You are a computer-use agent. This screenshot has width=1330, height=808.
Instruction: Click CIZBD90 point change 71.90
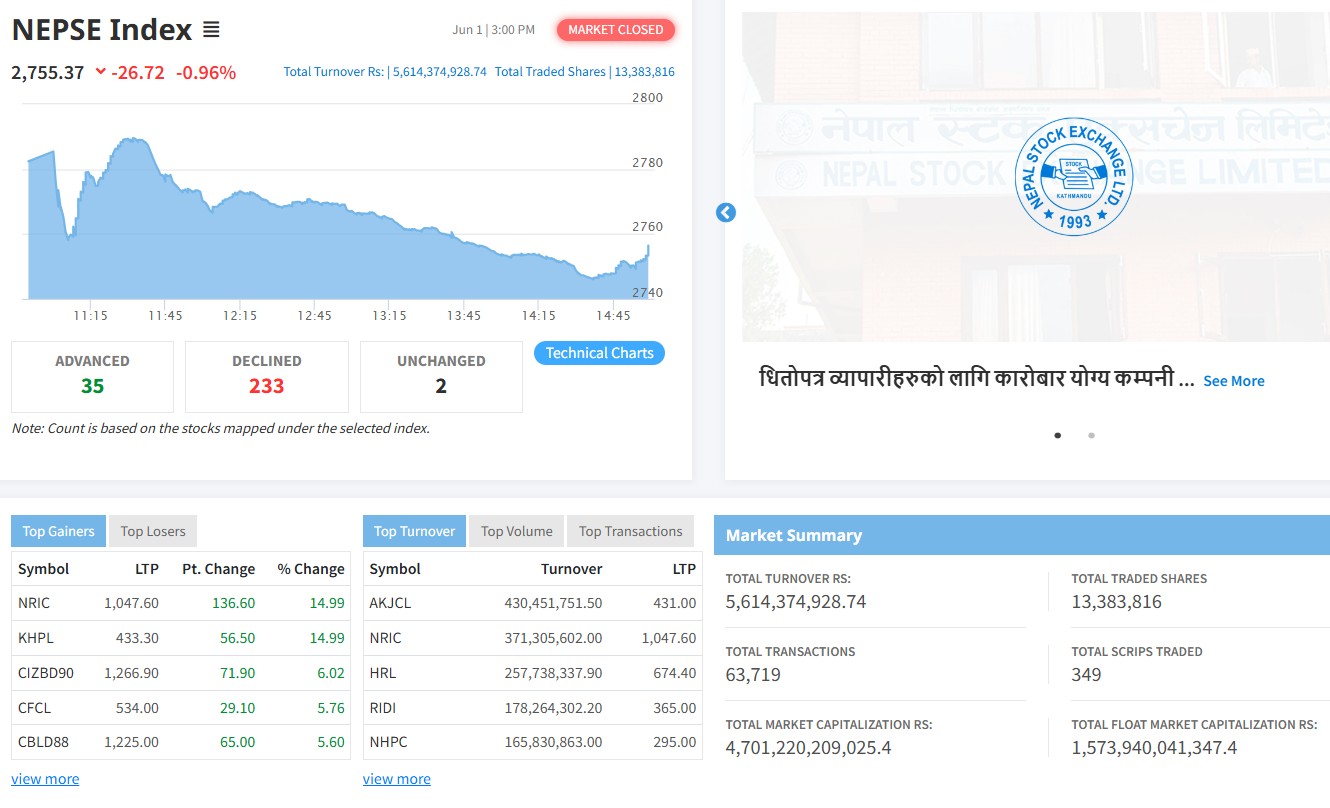tap(238, 673)
